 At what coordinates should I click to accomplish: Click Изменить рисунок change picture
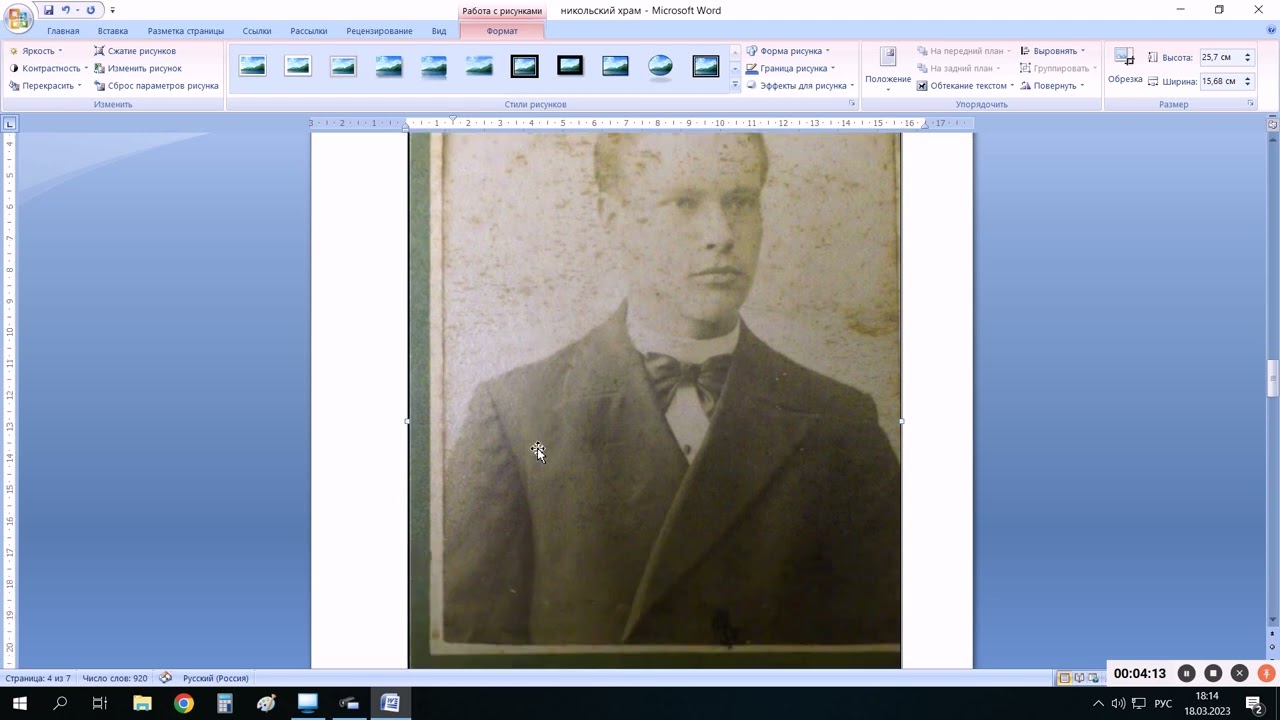(138, 68)
